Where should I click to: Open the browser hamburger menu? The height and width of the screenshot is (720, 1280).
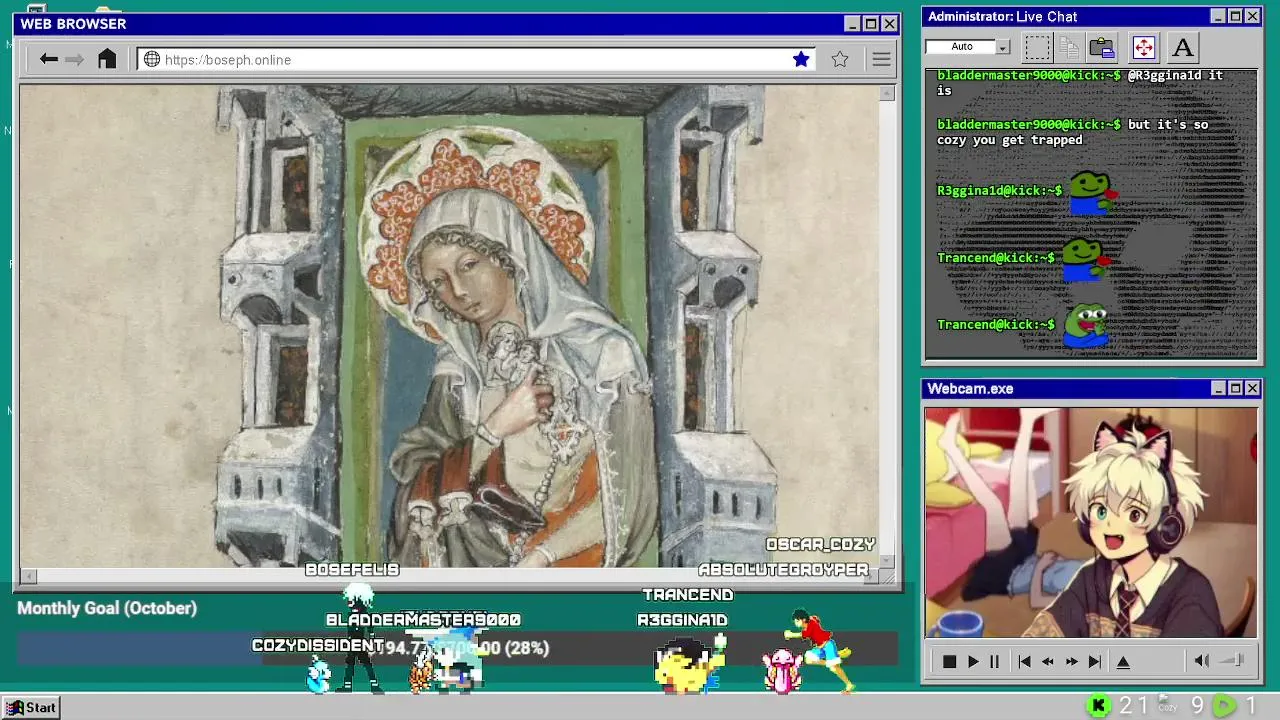click(x=881, y=60)
